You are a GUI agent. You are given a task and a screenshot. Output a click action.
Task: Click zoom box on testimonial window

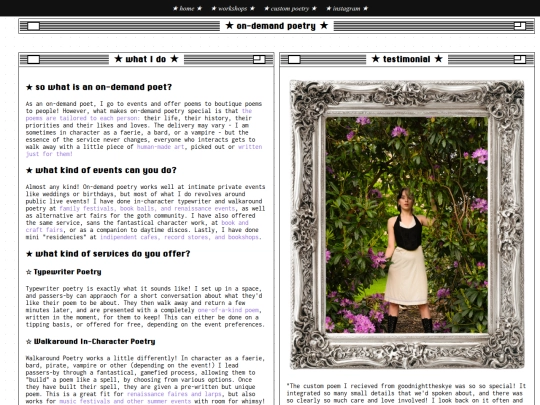[520, 59]
